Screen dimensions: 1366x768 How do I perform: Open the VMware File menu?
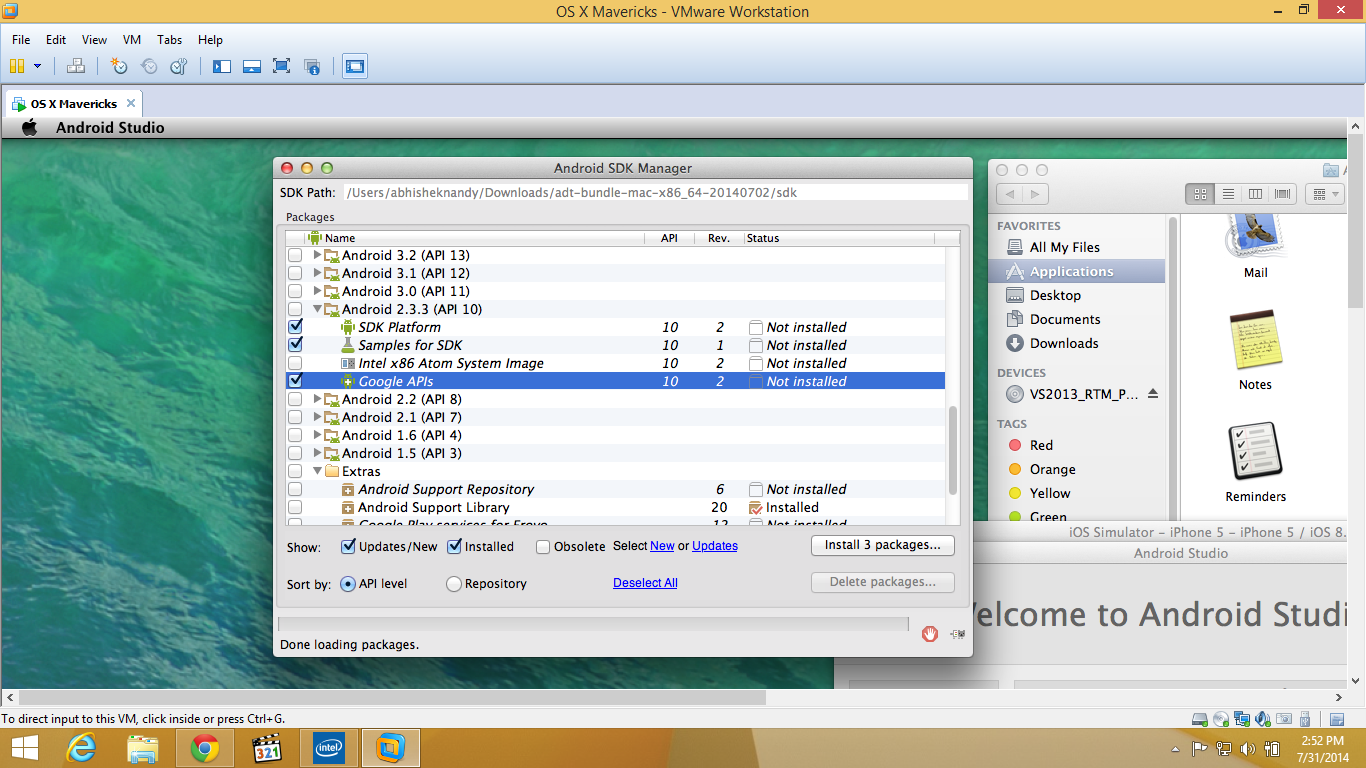pyautogui.click(x=21, y=40)
